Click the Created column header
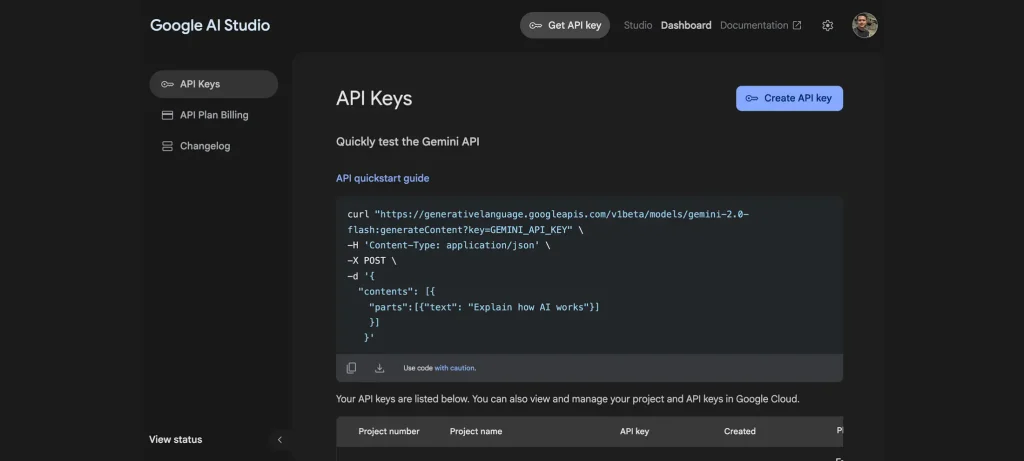This screenshot has height=461, width=1024. 740,431
